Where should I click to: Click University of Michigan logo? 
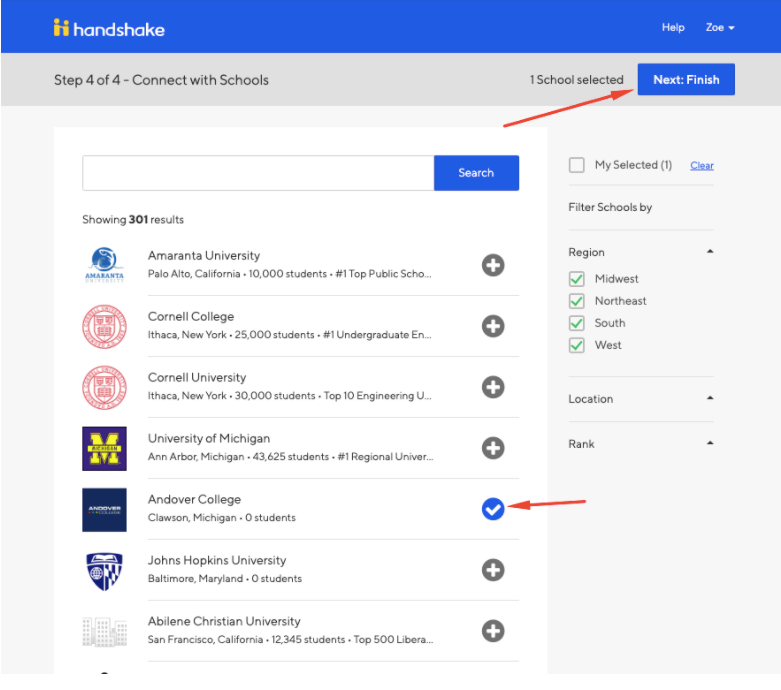(x=104, y=448)
